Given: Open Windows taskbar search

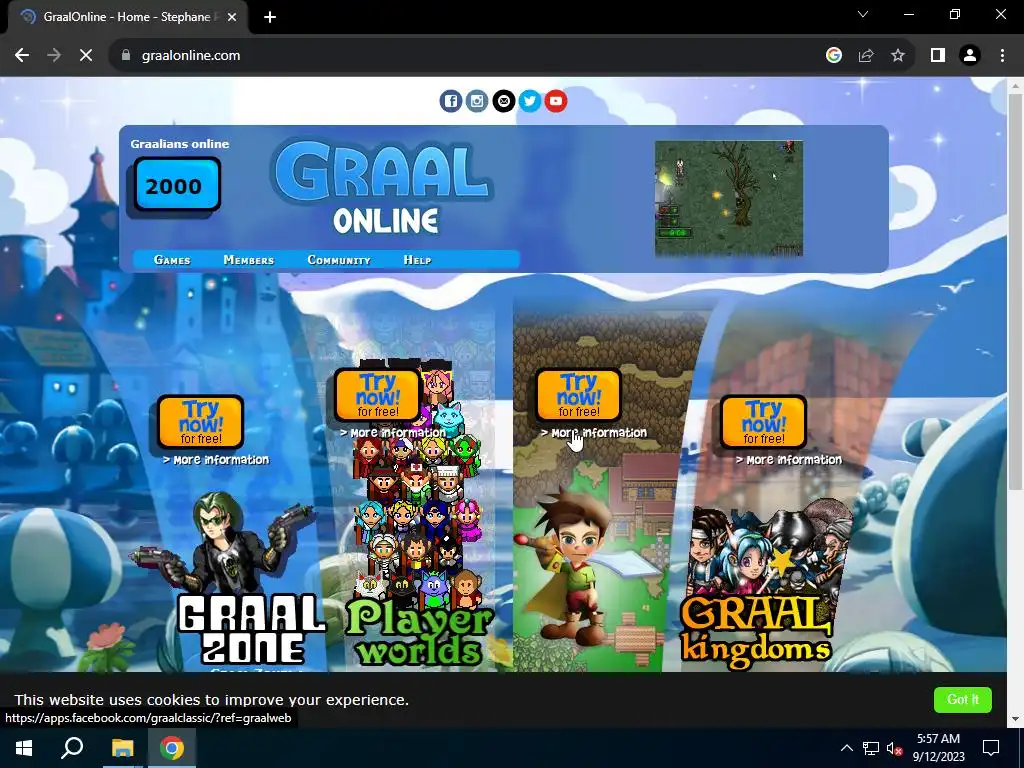Looking at the screenshot, I should point(72,748).
